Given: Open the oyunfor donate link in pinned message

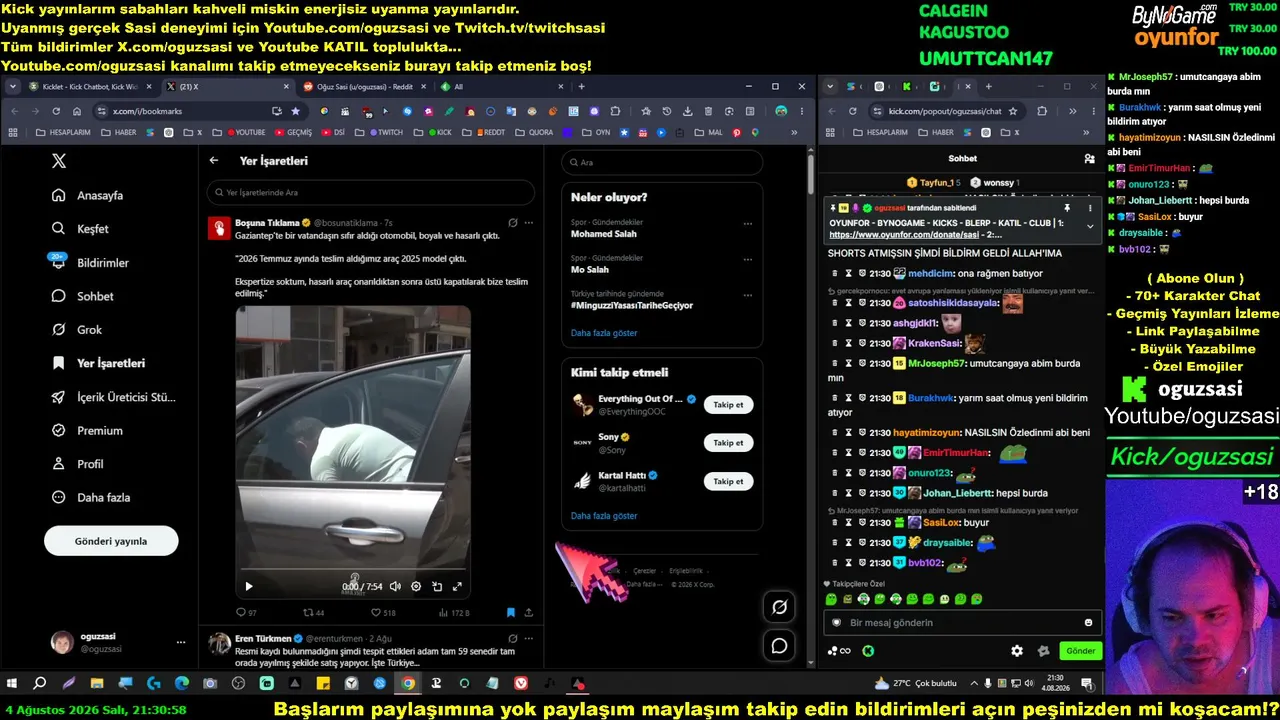Looking at the screenshot, I should click(x=904, y=235).
